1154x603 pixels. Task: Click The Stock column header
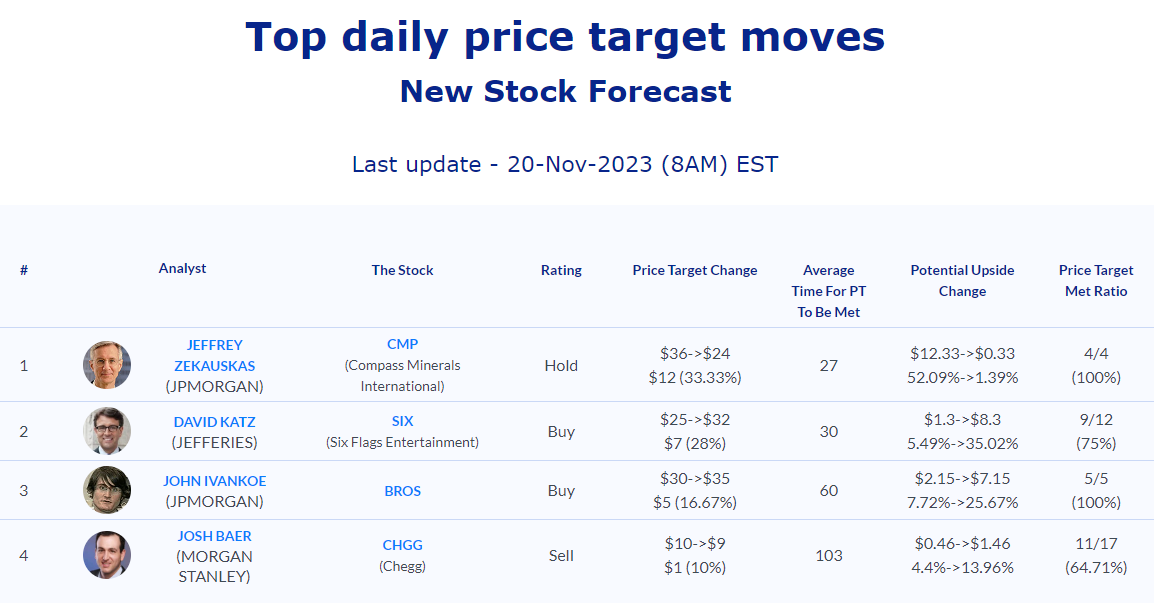click(x=403, y=270)
